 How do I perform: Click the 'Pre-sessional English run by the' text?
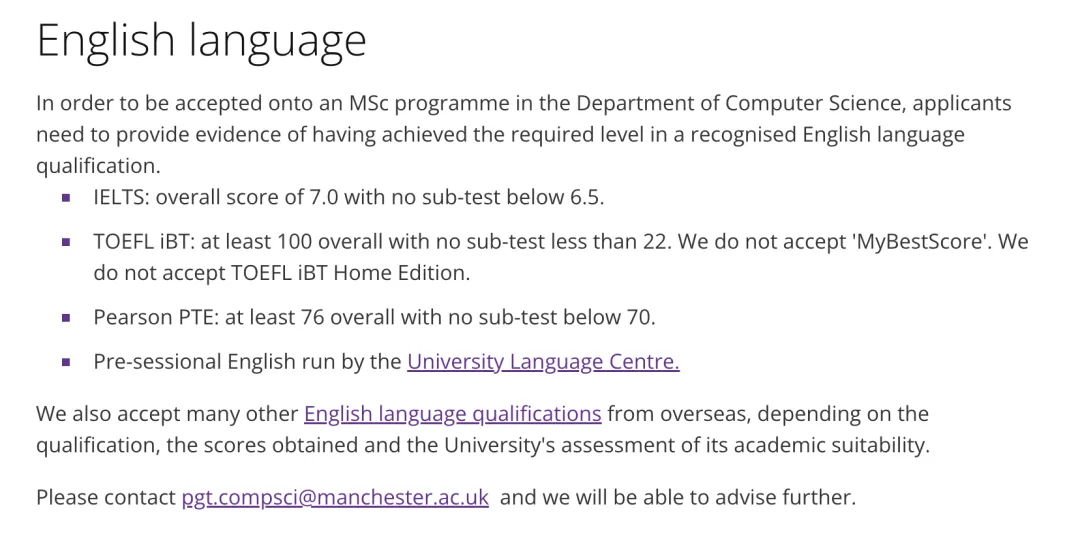pos(247,362)
